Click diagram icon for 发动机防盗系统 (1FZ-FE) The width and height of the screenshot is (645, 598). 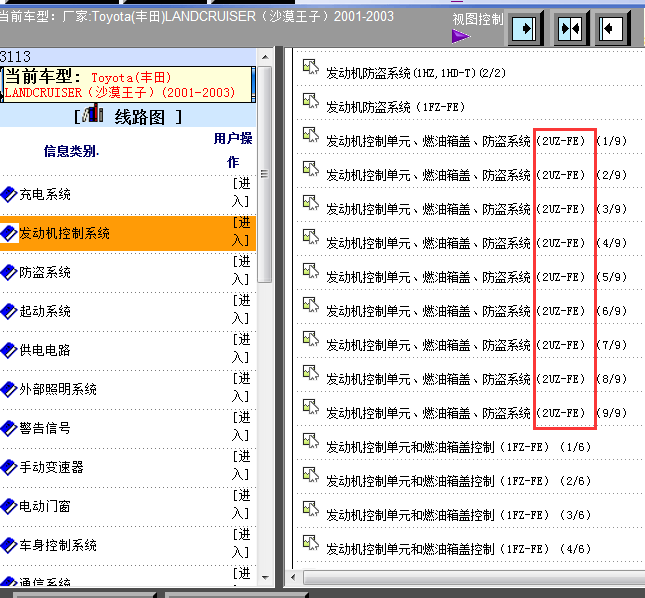pyautogui.click(x=311, y=101)
